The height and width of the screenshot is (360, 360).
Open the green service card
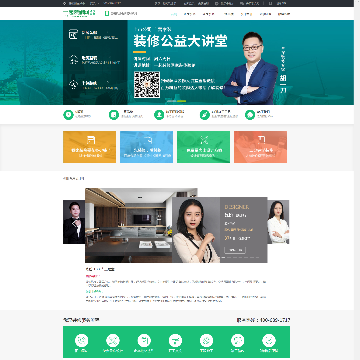(203, 147)
